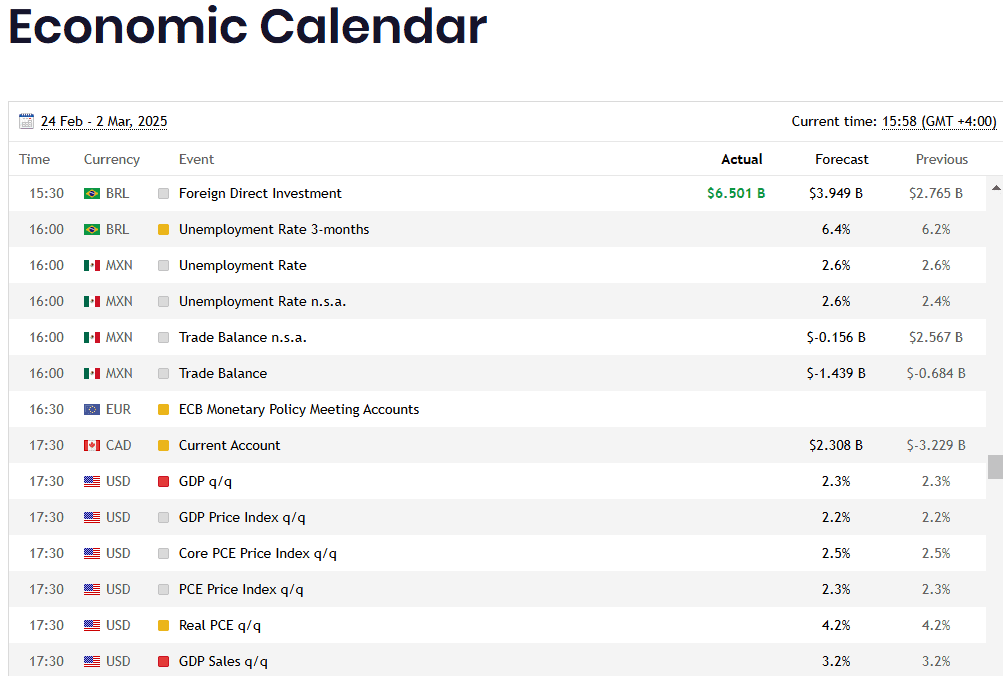Screen dimensions: 1003x676
Task: Click the Actual column header
Action: (741, 160)
